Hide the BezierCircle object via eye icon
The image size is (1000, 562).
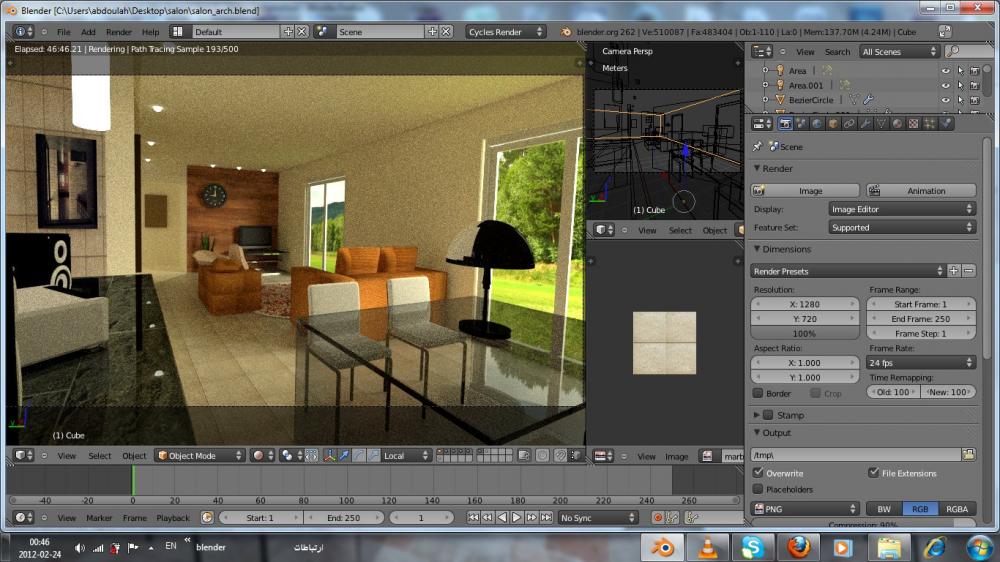[x=945, y=100]
